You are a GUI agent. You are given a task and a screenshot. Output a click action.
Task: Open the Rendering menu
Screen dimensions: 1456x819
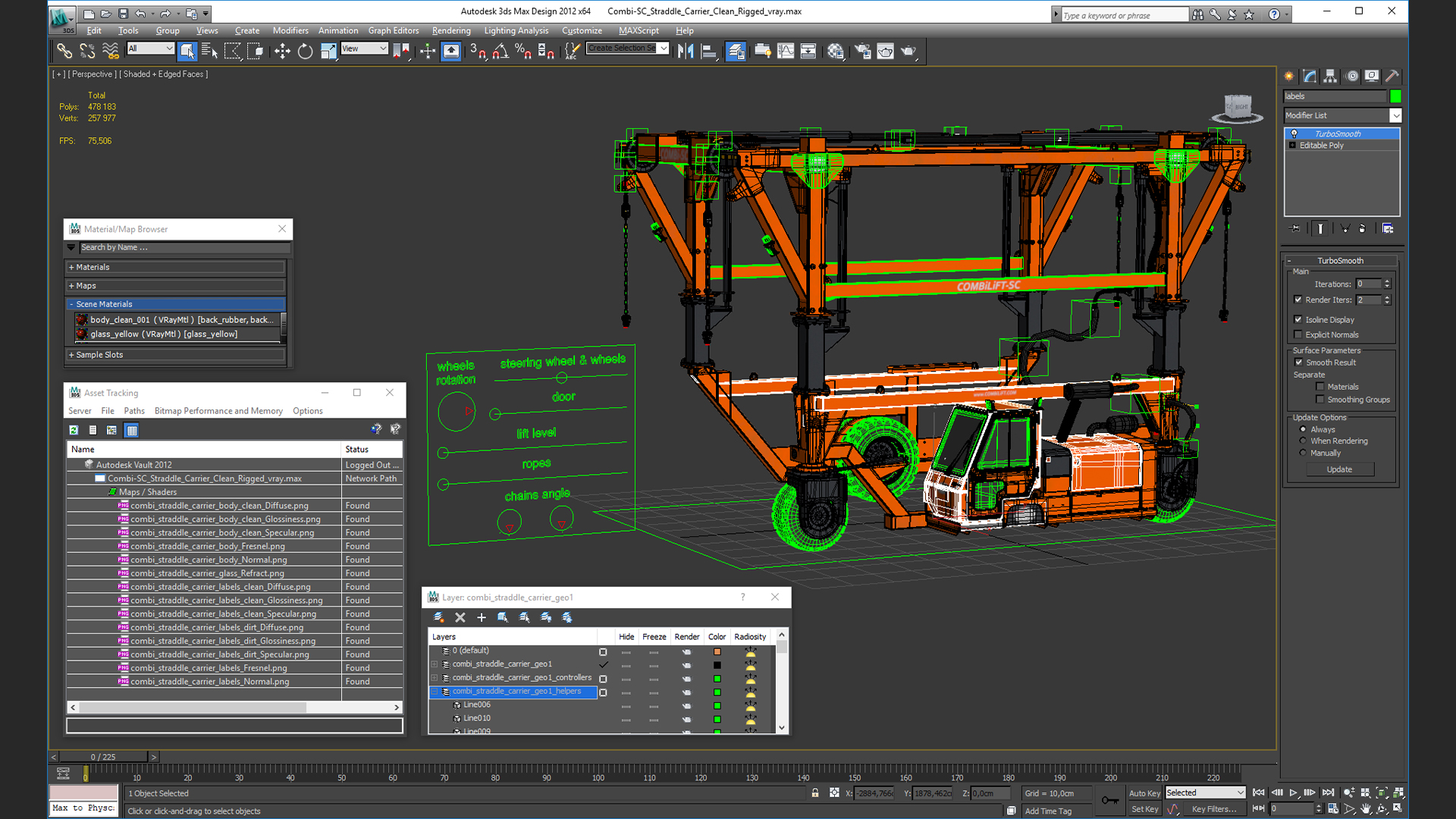[x=451, y=30]
